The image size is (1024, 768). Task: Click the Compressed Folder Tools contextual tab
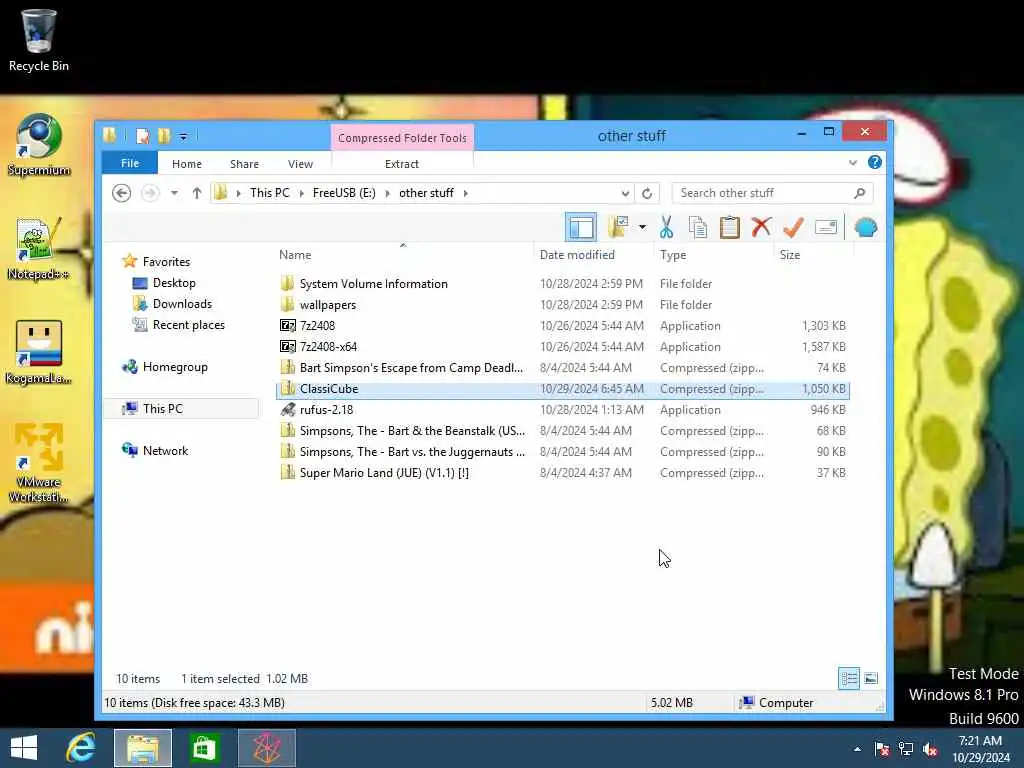402,138
